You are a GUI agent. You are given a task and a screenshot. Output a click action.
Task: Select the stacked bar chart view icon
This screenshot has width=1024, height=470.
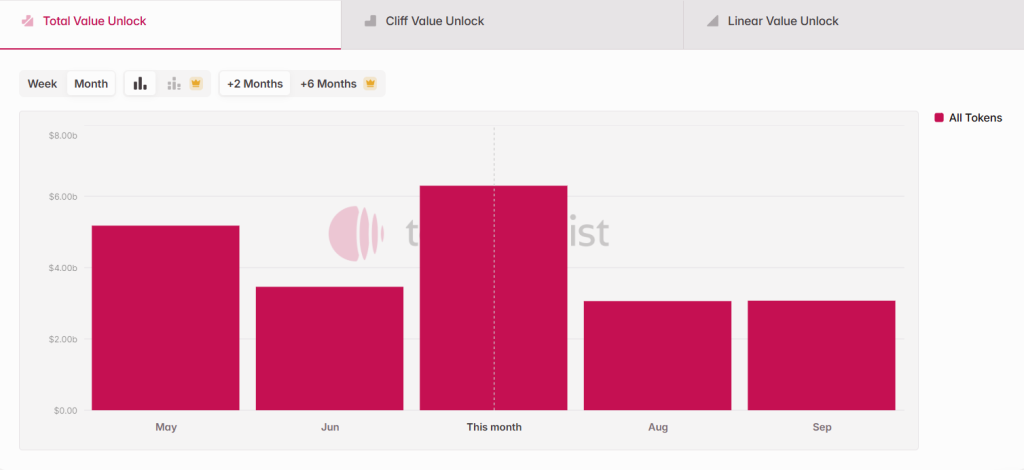174,83
